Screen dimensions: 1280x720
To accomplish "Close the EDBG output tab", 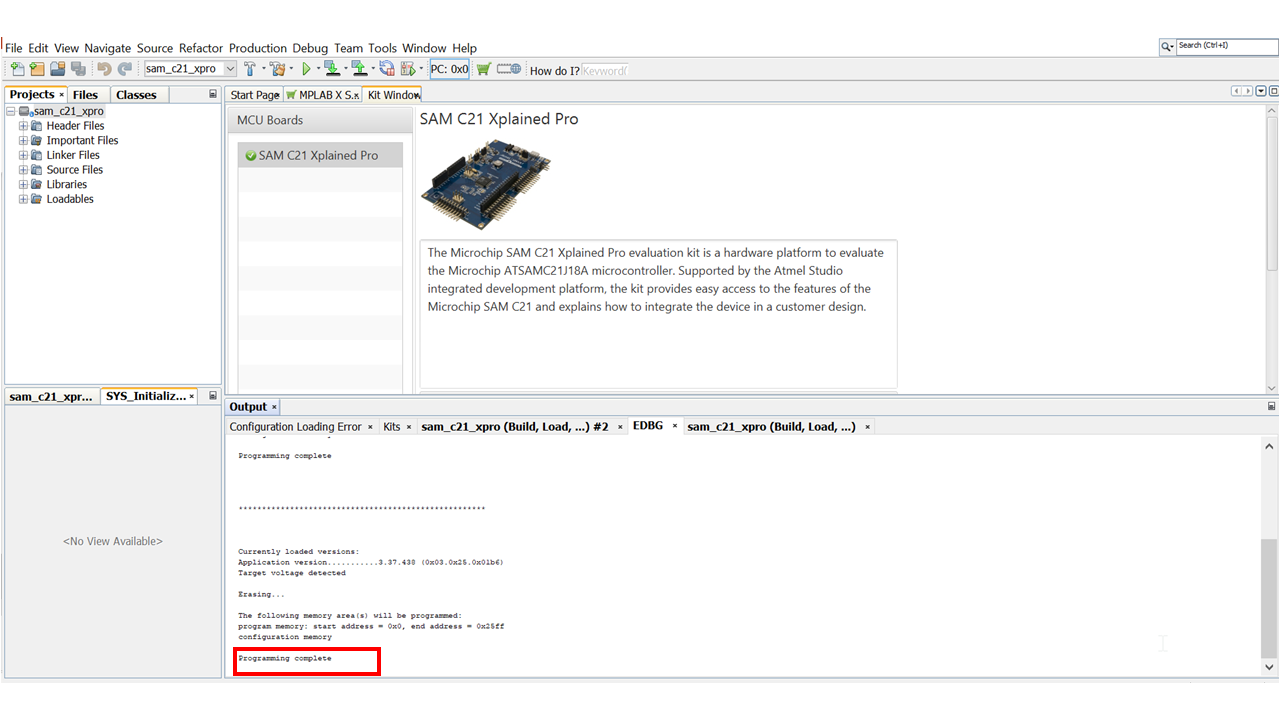I will (x=674, y=426).
